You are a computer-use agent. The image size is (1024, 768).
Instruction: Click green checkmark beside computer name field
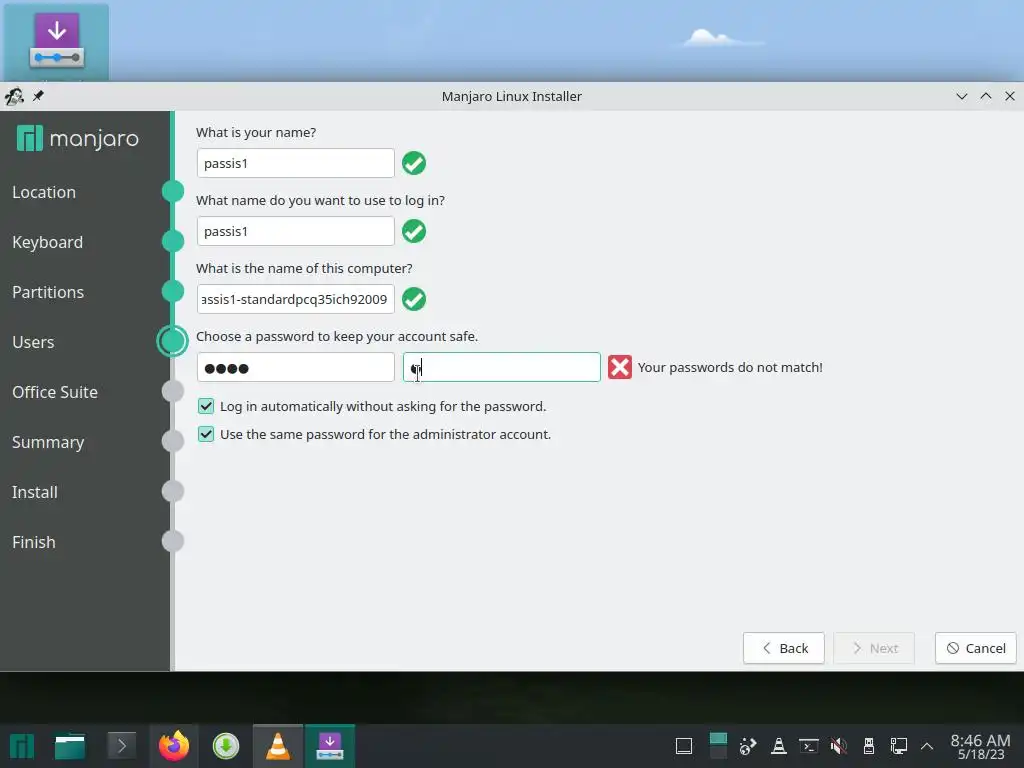pyautogui.click(x=414, y=299)
